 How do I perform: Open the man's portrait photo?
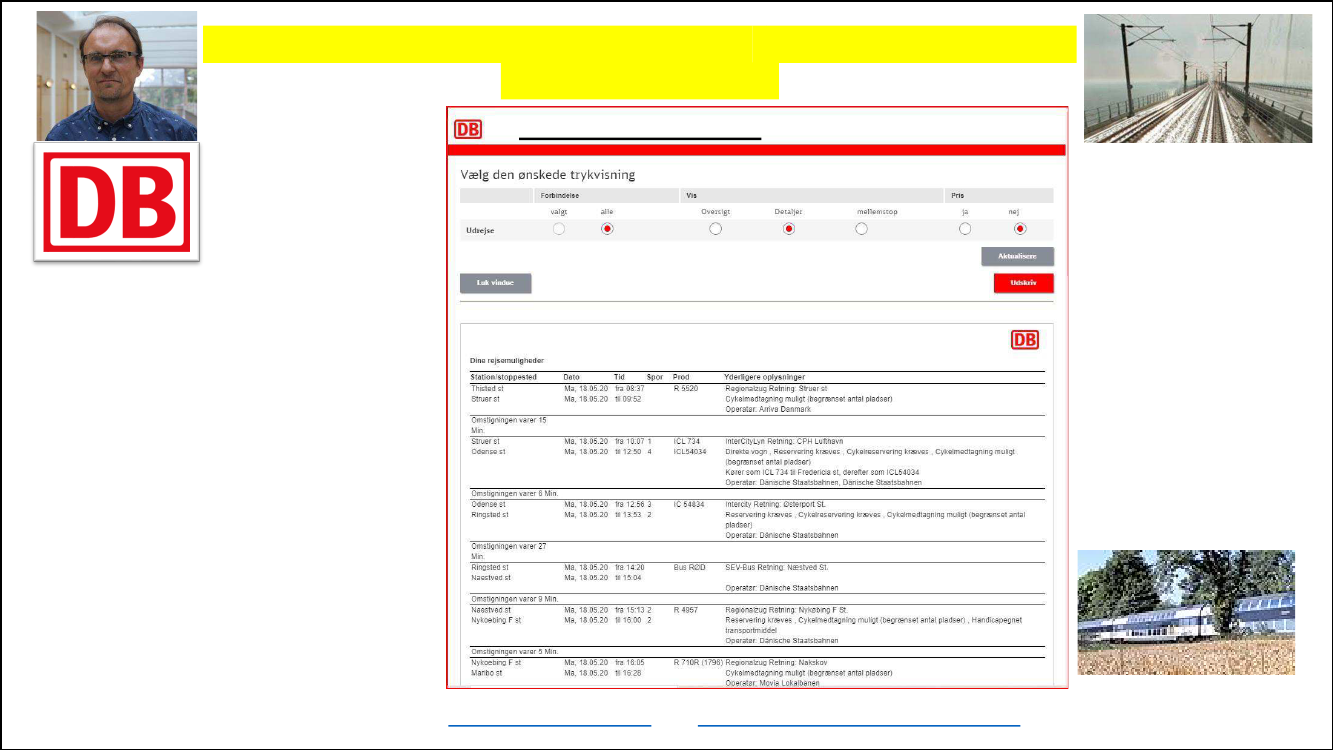coord(117,76)
